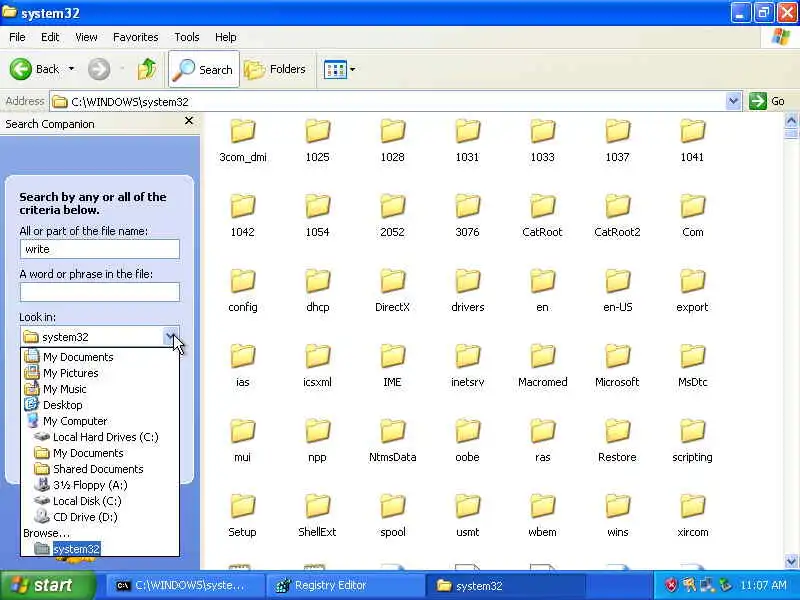
Task: Collapse the Look in dropdown arrow
Action: [171, 337]
